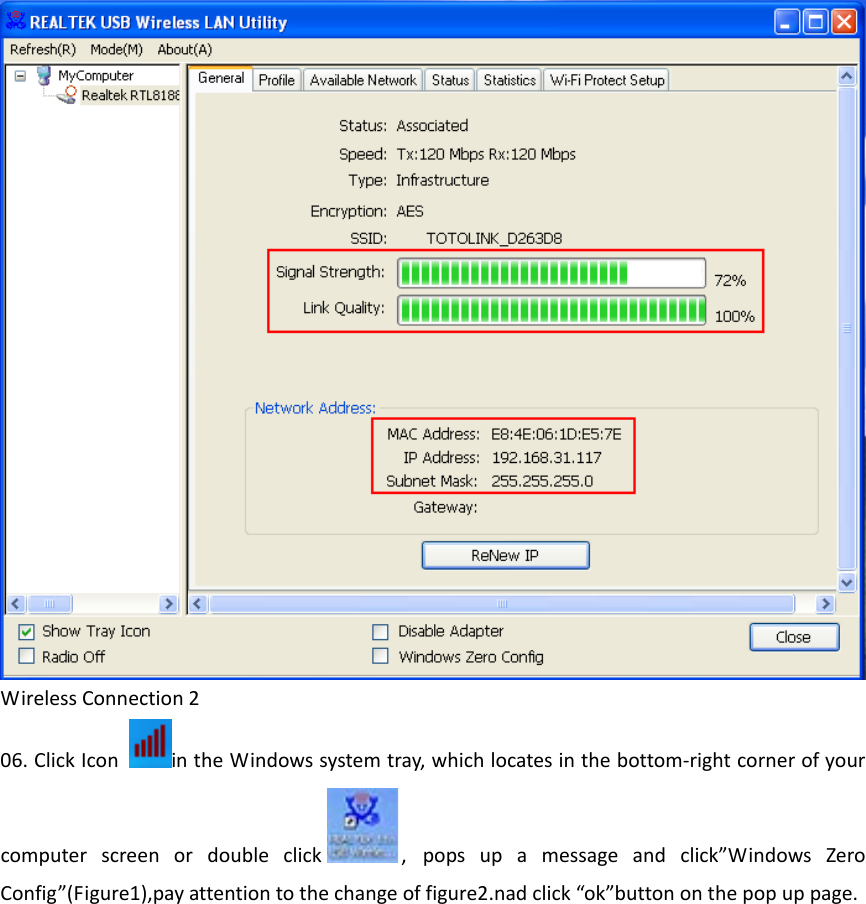Click the Signal Strength progress bar
This screenshot has width=866, height=904.
click(551, 273)
